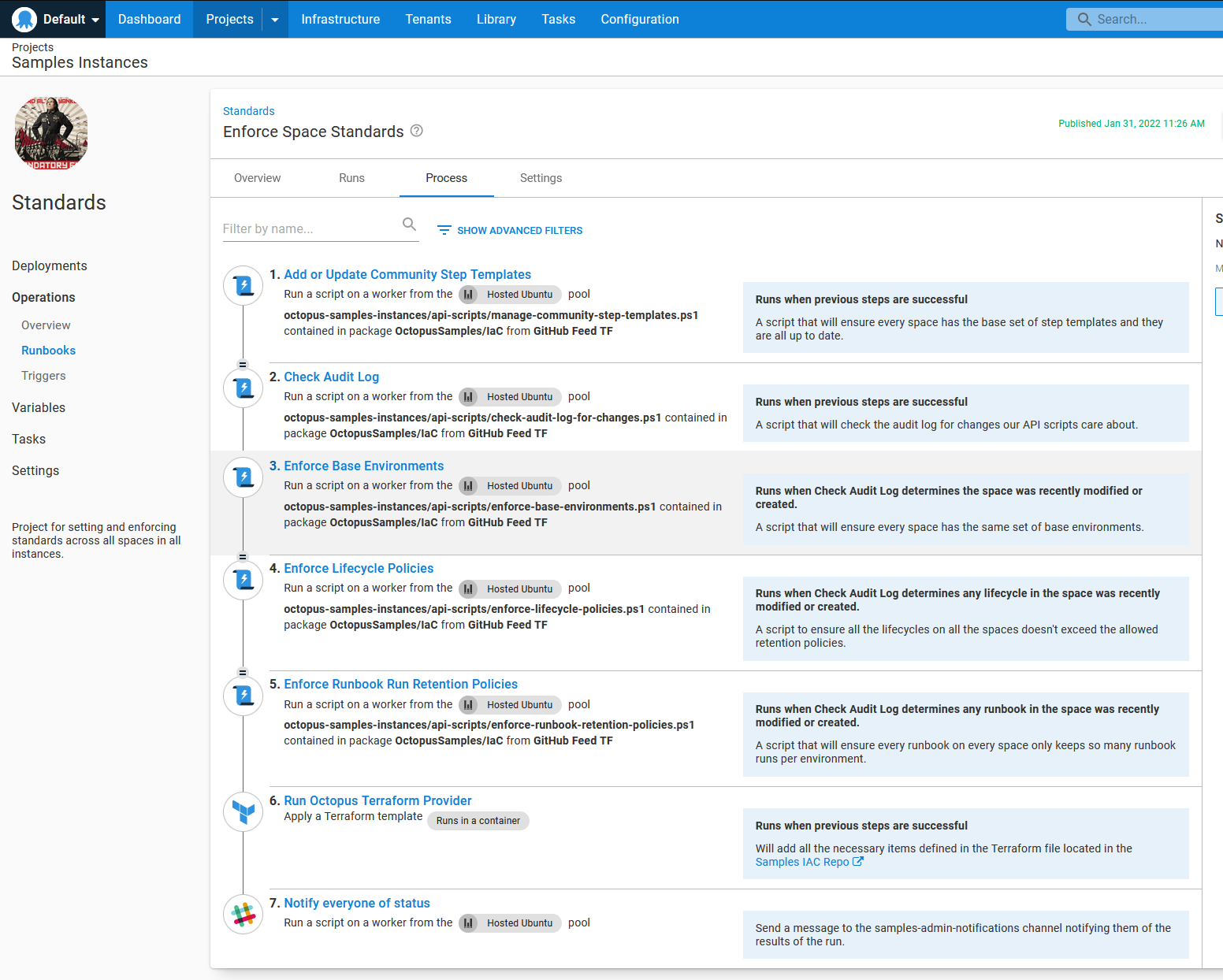Open the Settings tab of the runbook
Image resolution: width=1223 pixels, height=980 pixels.
(x=541, y=178)
